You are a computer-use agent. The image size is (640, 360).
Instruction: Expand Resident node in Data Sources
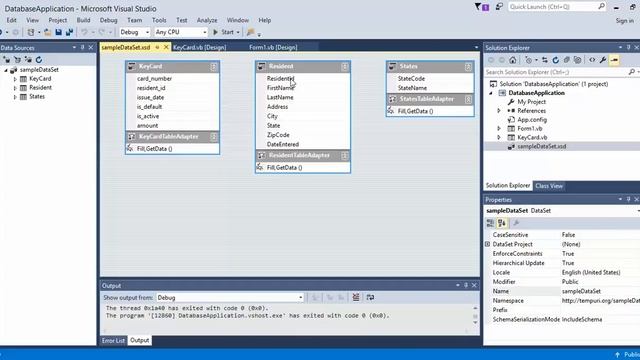click(x=15, y=88)
